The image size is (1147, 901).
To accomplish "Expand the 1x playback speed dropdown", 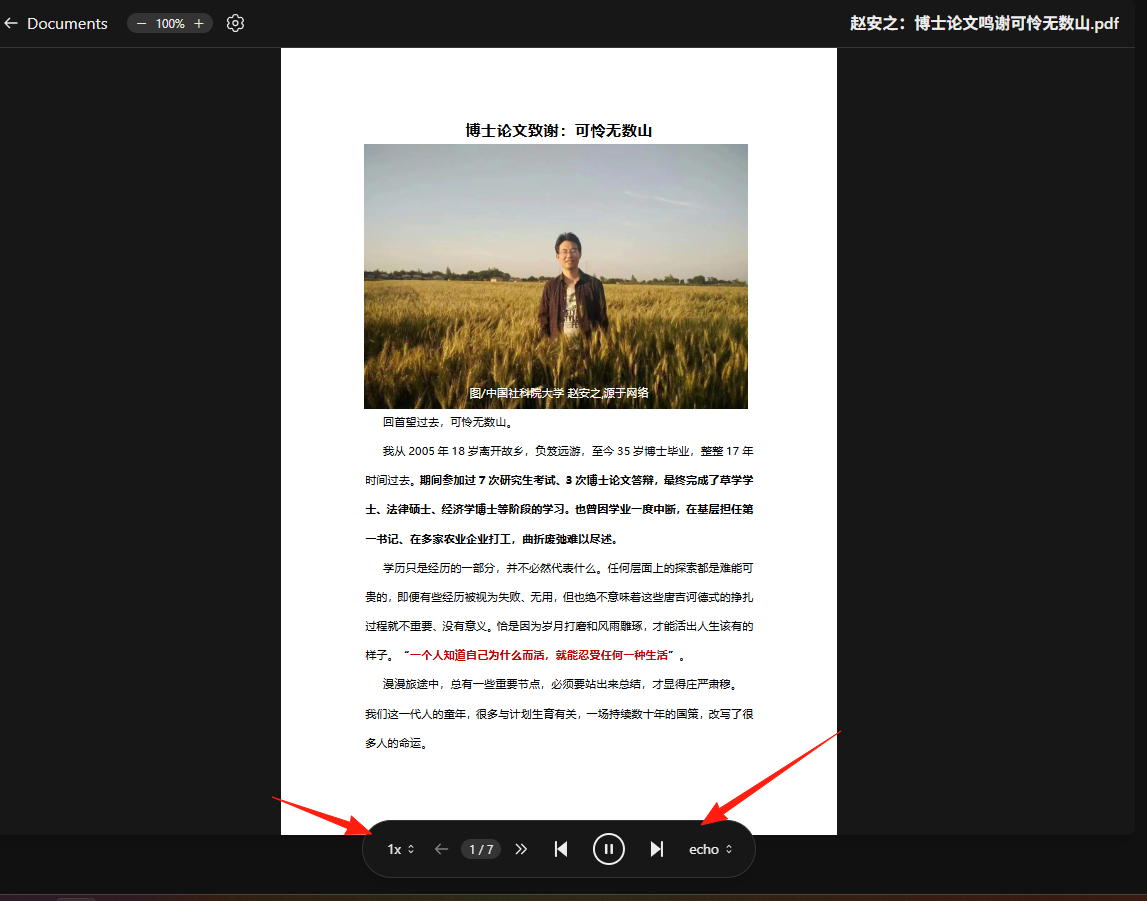I will pos(401,849).
